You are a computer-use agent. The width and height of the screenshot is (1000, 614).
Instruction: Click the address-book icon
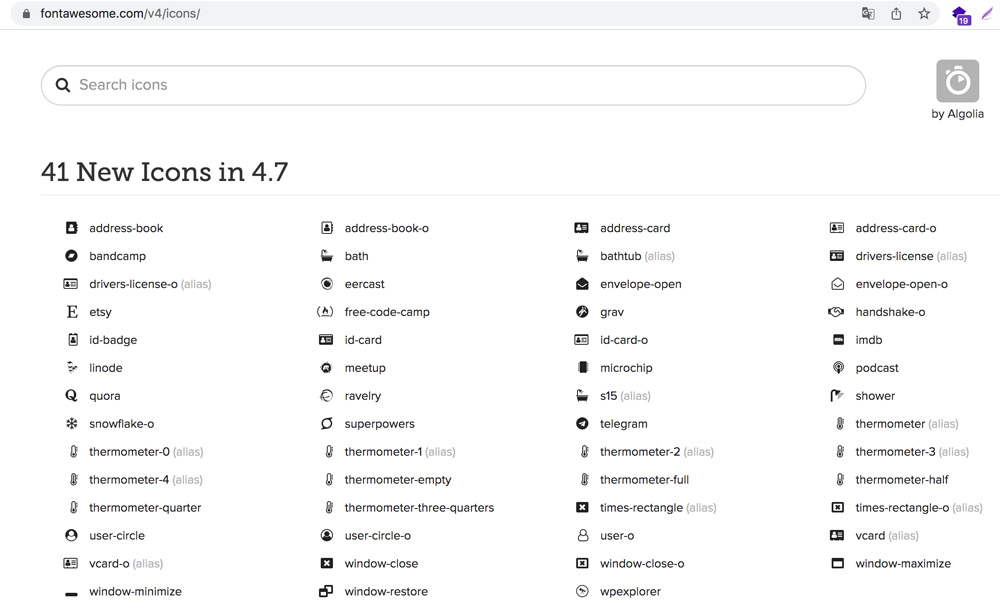tap(71, 228)
